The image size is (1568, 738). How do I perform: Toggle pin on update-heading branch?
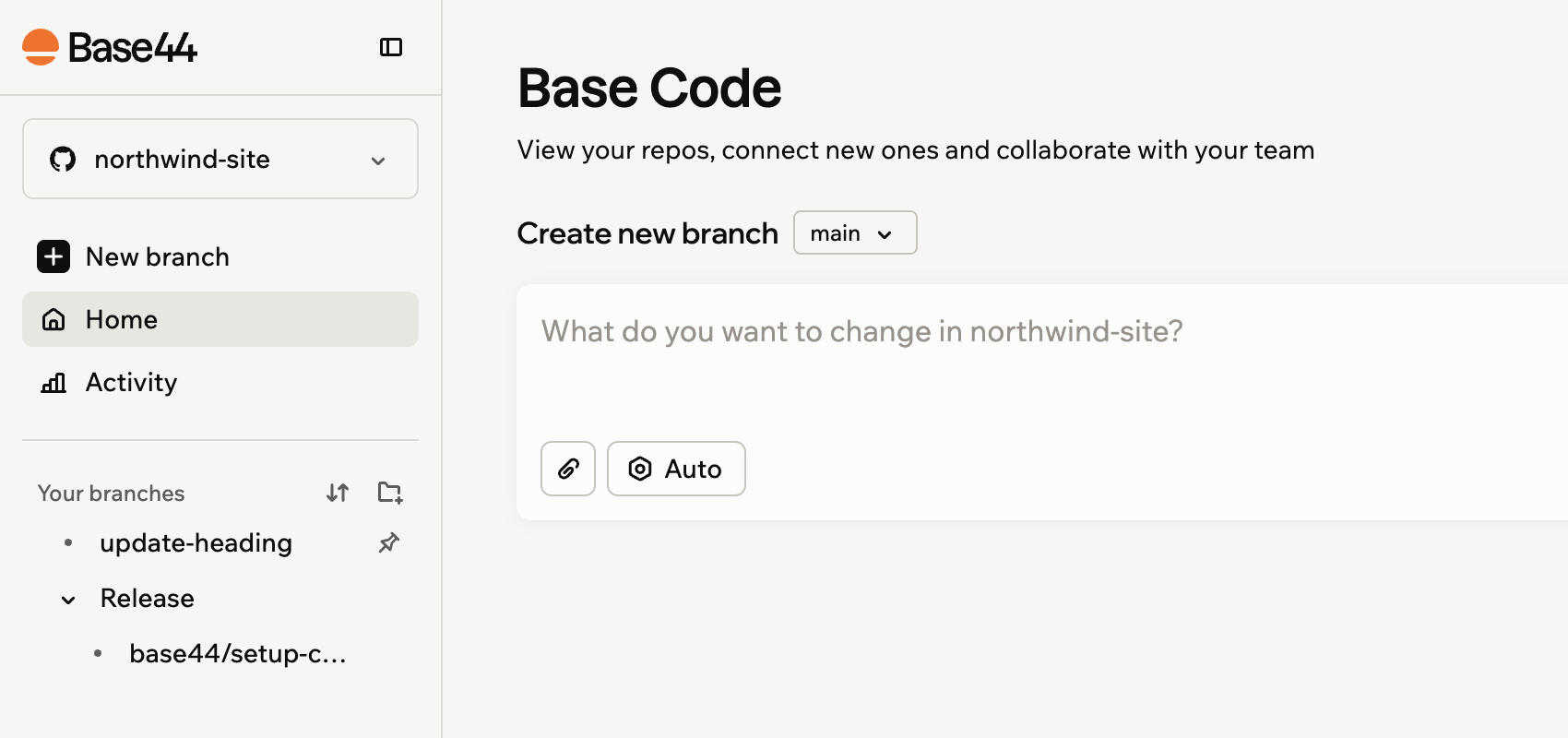pos(389,542)
